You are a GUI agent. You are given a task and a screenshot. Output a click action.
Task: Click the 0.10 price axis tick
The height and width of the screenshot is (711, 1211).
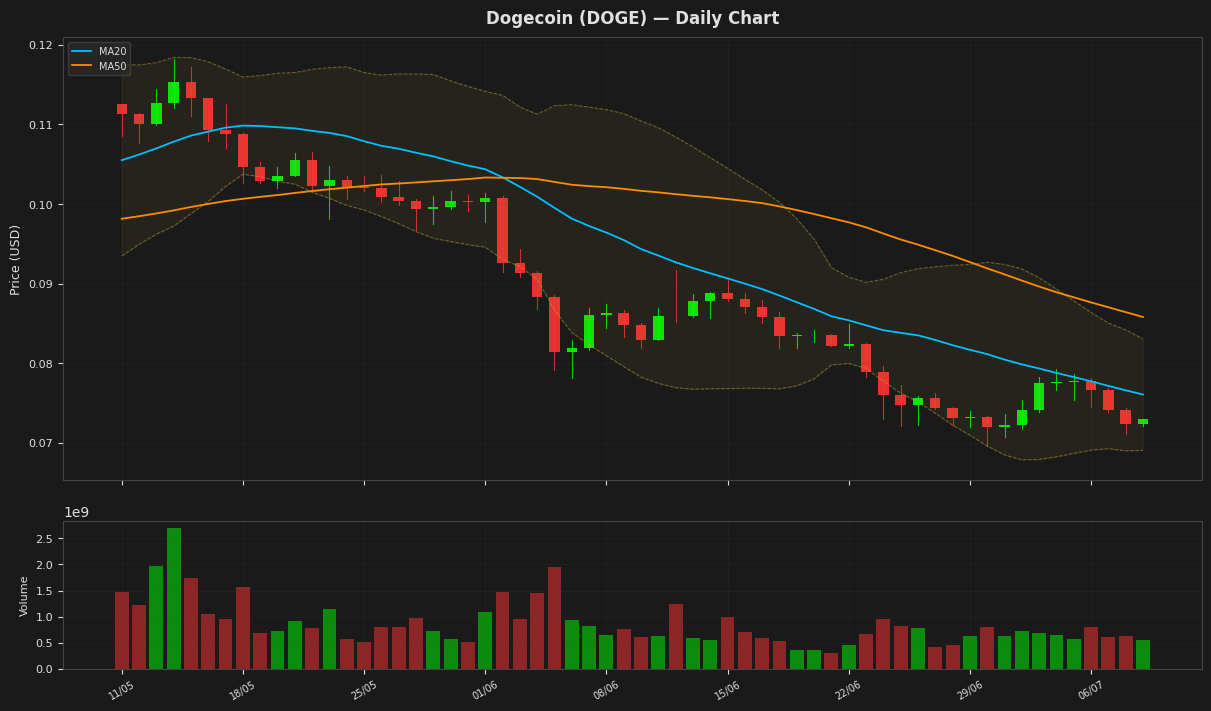click(40, 205)
